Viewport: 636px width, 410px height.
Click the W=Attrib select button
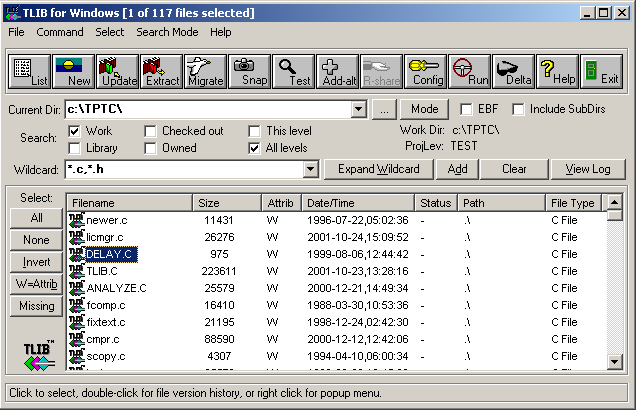37,284
